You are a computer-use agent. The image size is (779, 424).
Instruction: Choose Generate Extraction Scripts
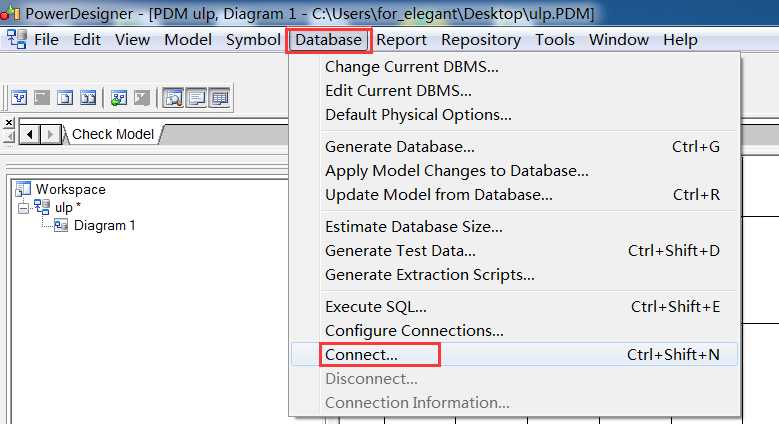pos(514,274)
